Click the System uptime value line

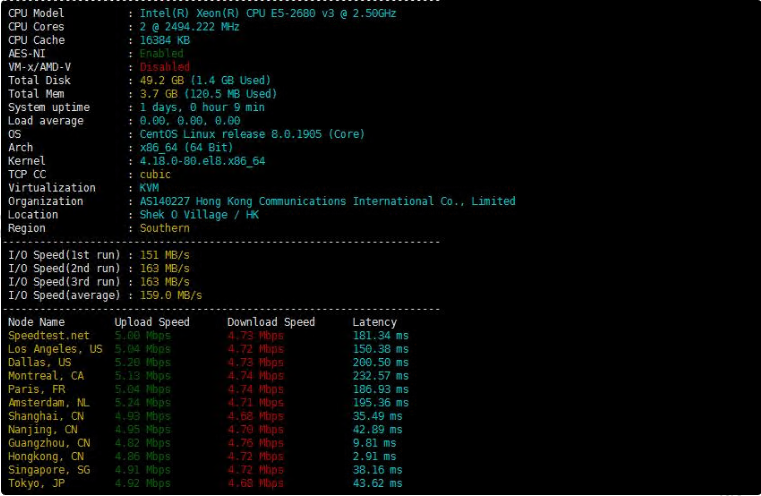point(202,107)
